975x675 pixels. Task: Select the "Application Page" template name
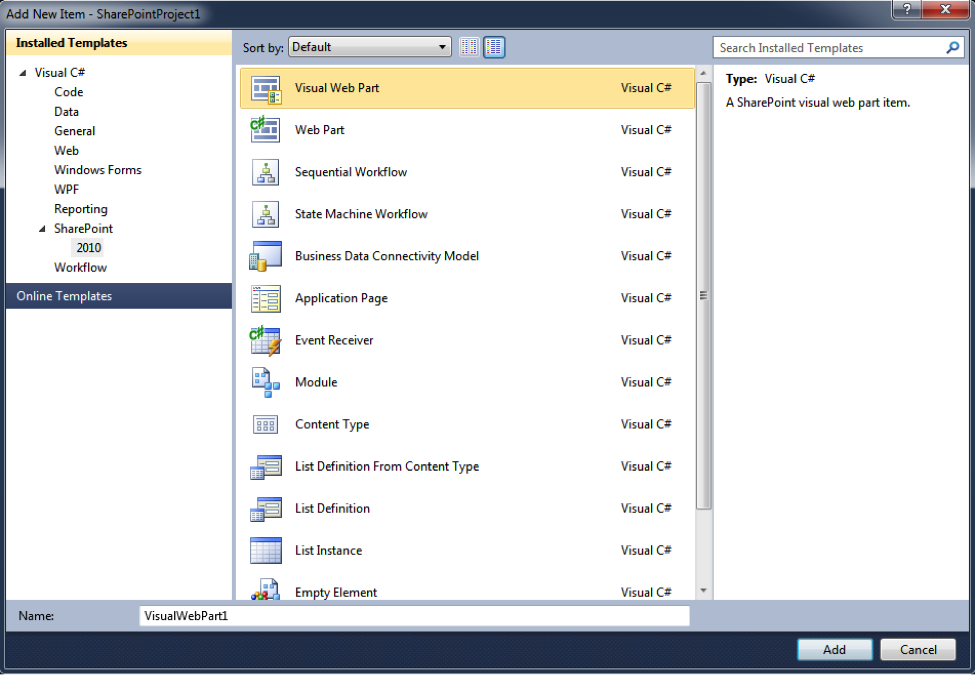[341, 298]
